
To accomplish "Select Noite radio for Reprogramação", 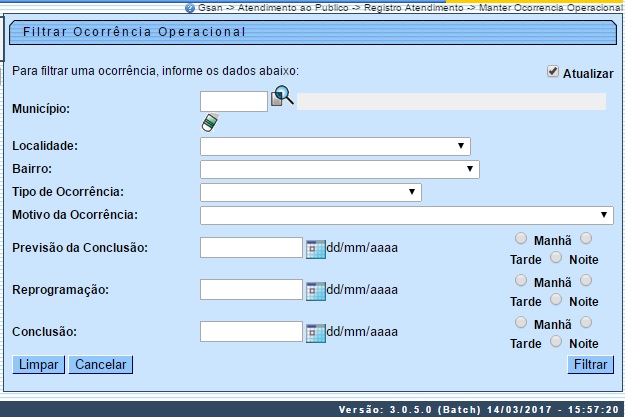I will pyautogui.click(x=556, y=299).
